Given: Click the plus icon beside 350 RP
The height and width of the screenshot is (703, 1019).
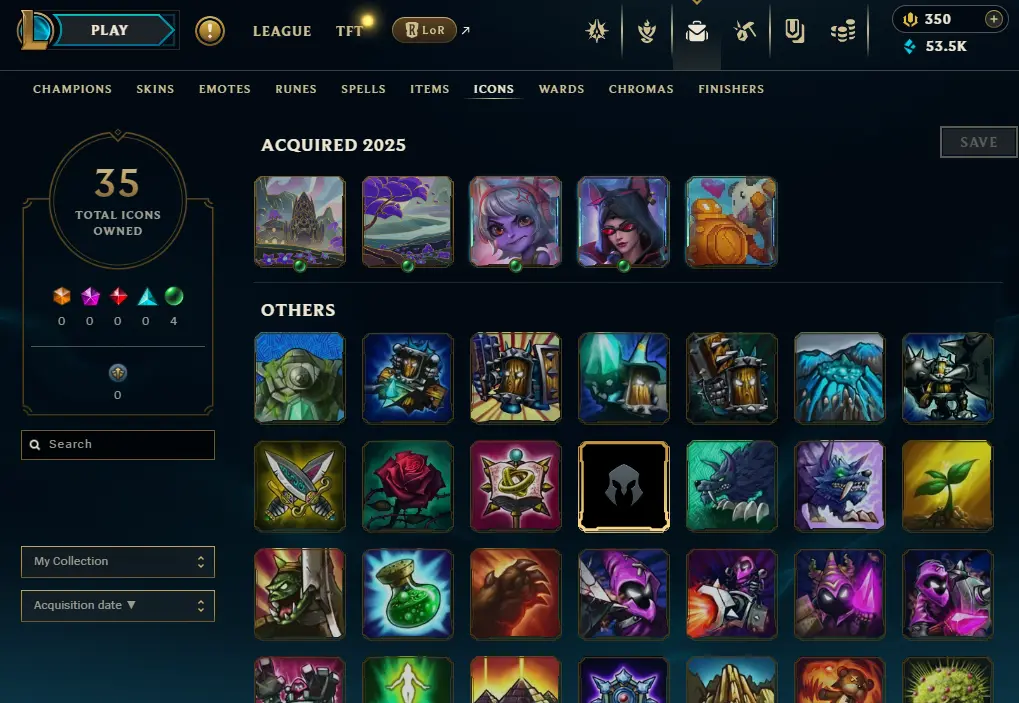Looking at the screenshot, I should click(x=993, y=19).
